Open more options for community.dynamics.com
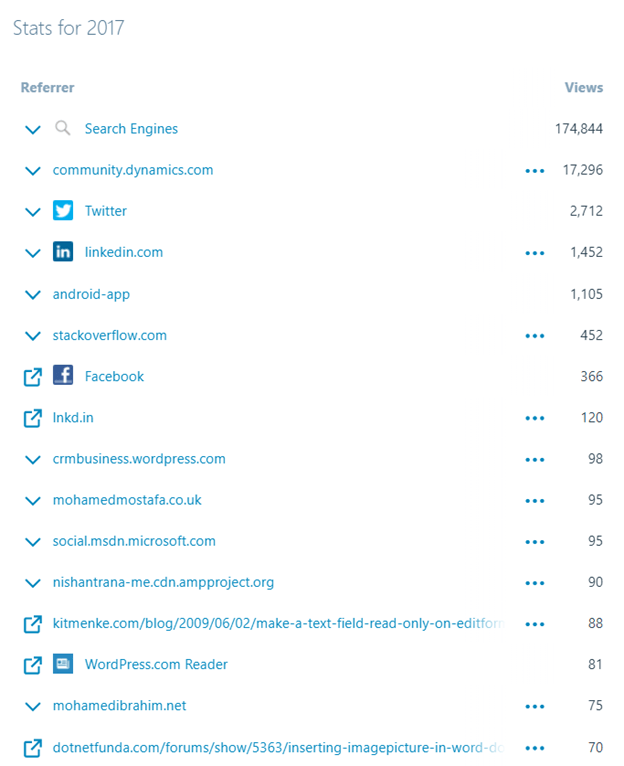This screenshot has width=624, height=766. tap(534, 171)
